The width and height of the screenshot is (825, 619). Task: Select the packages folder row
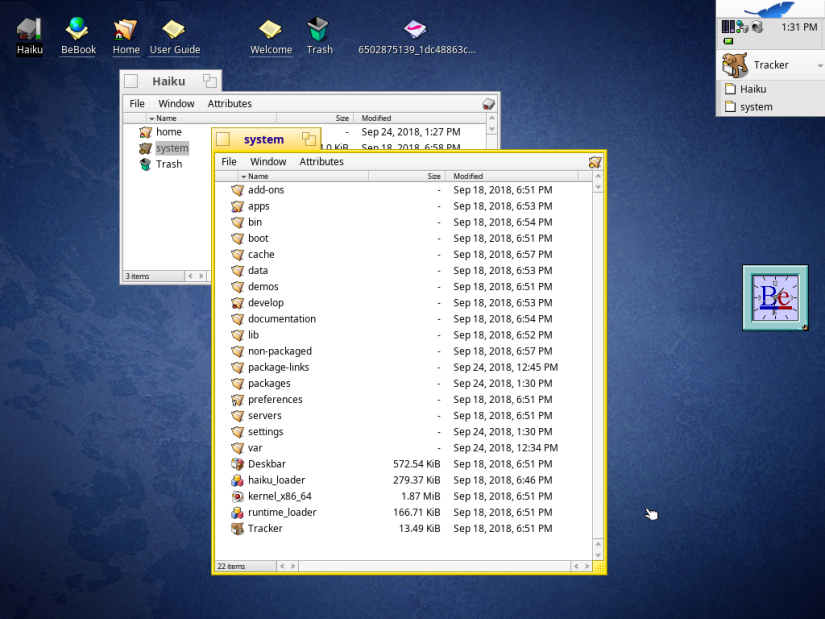[404, 383]
